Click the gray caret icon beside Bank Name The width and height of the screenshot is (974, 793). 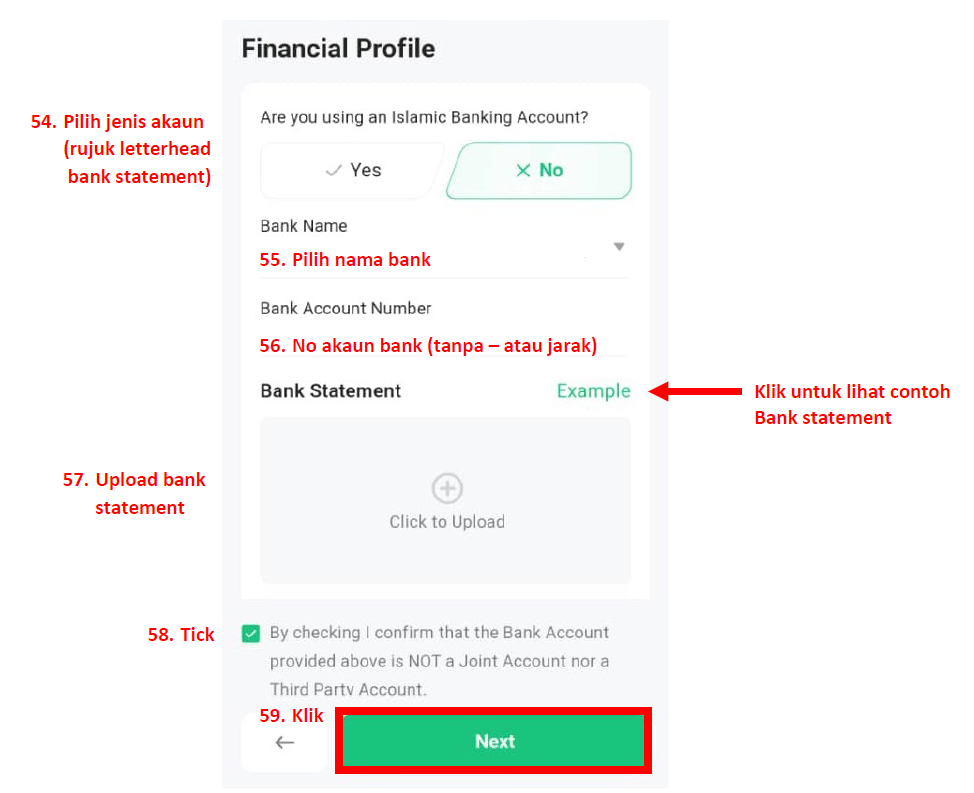coord(618,246)
